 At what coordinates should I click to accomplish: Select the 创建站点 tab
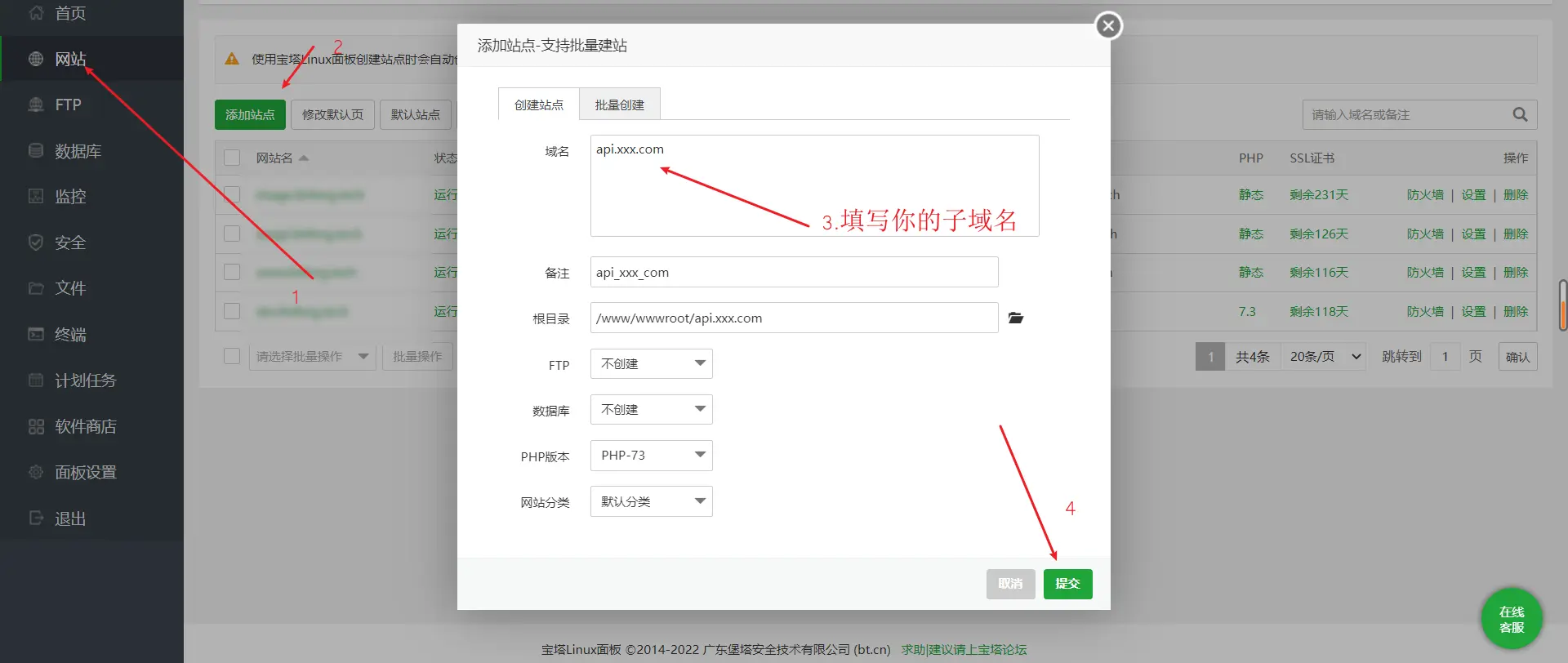539,105
